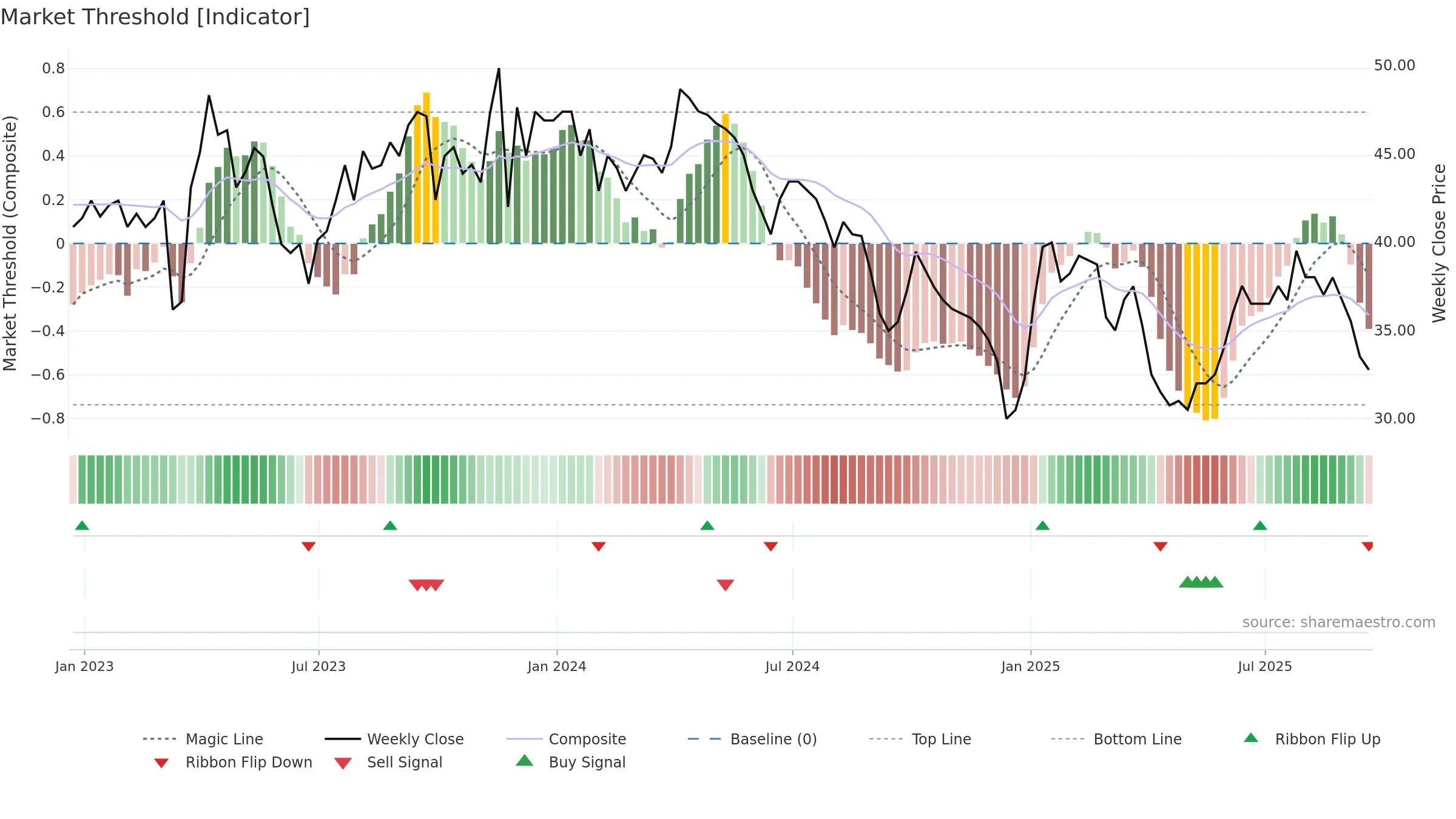Screen dimensions: 1456x819
Task: Toggle the Baseline (0) legend entry
Action: [x=752, y=739]
